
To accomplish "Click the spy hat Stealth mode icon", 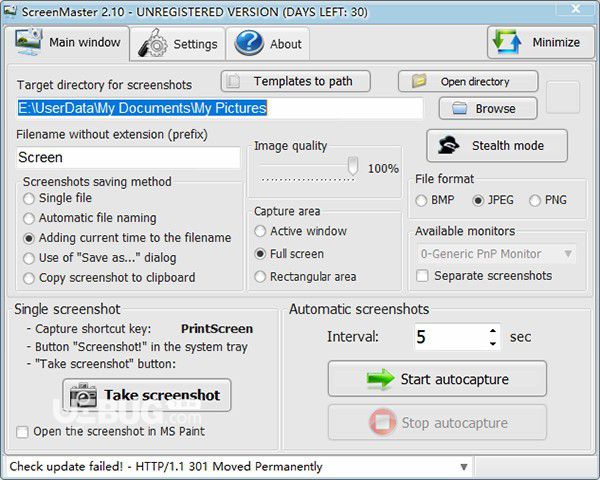I will point(448,145).
